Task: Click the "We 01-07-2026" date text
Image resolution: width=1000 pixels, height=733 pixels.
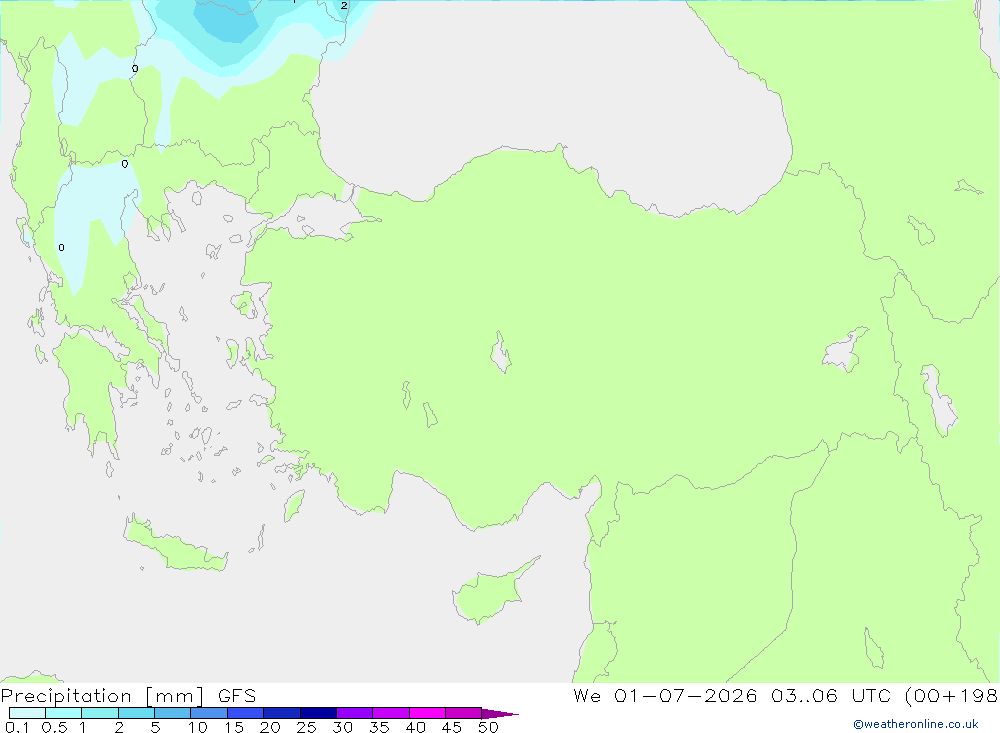Action: click(665, 696)
